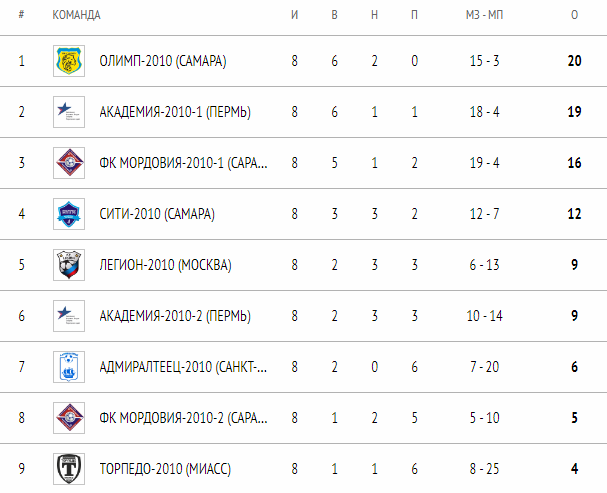Open the ФК Мордовия-2010-1 diamond logo
Image resolution: width=607 pixels, height=493 pixels.
(x=69, y=163)
